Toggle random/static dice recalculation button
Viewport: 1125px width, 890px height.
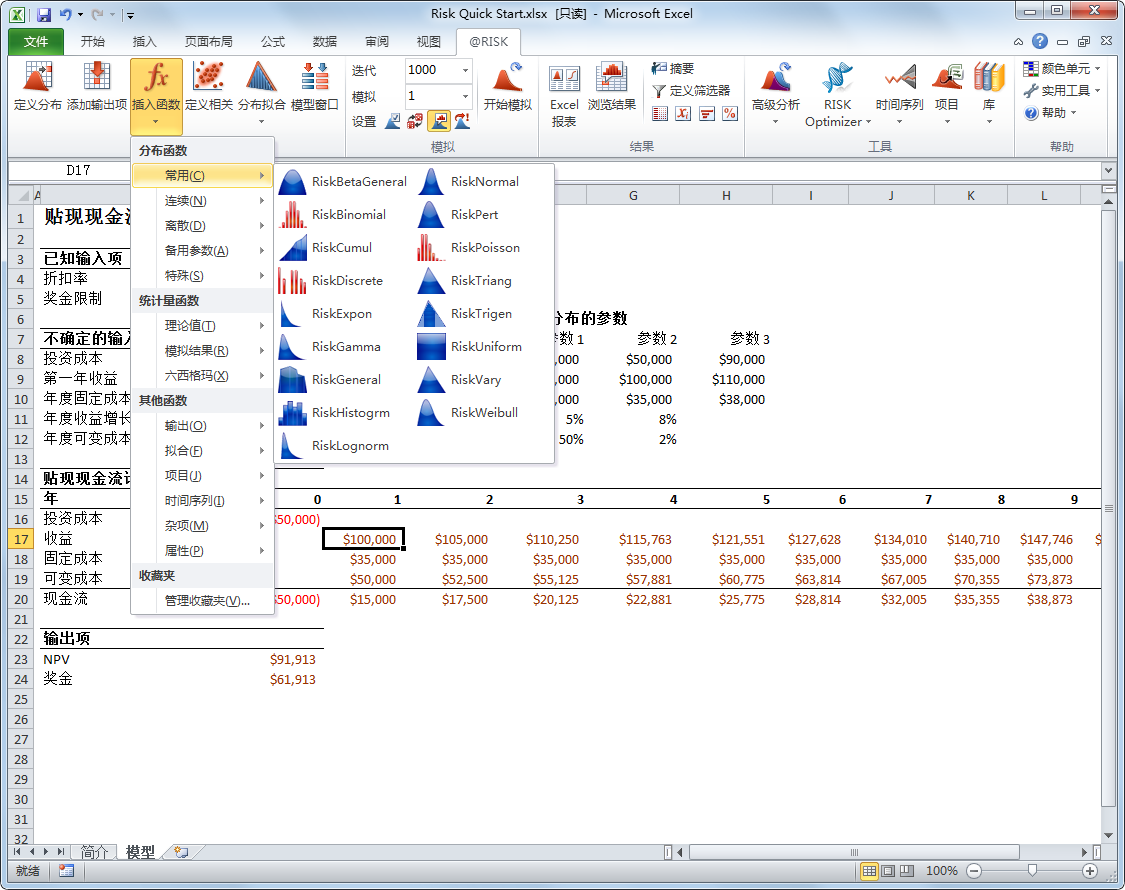coord(415,121)
